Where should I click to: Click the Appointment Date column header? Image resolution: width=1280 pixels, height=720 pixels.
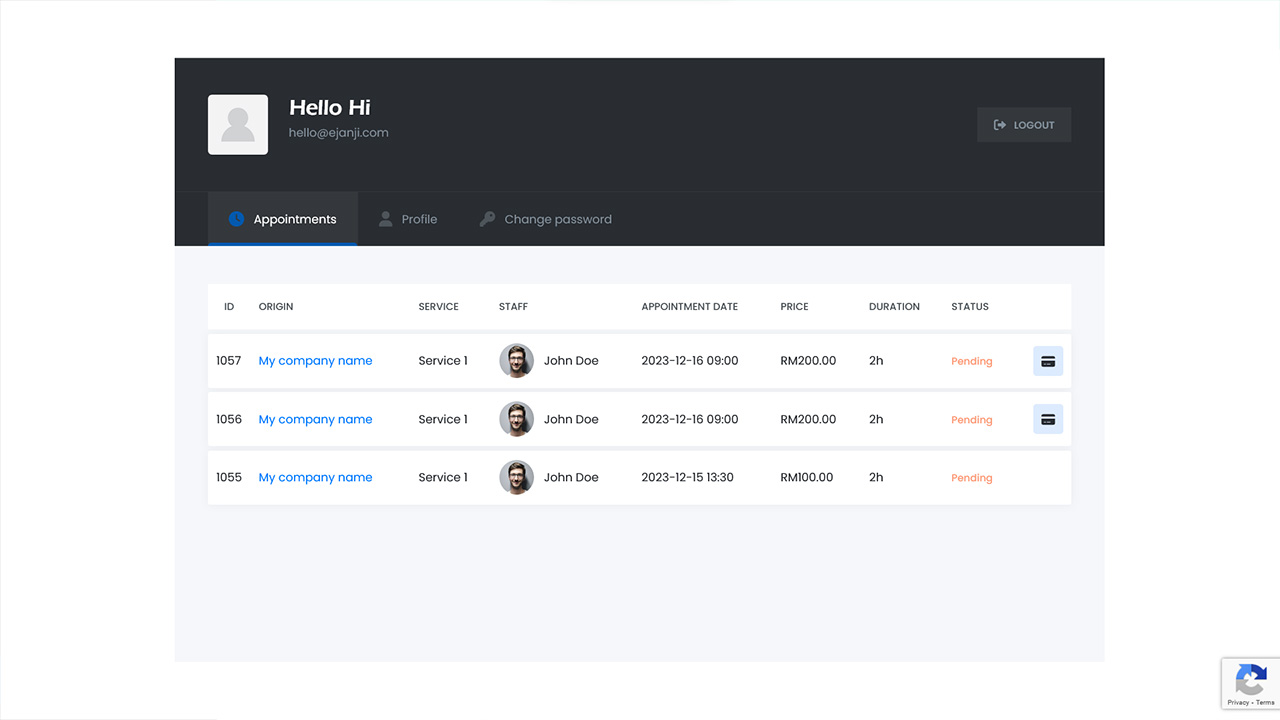pos(689,306)
